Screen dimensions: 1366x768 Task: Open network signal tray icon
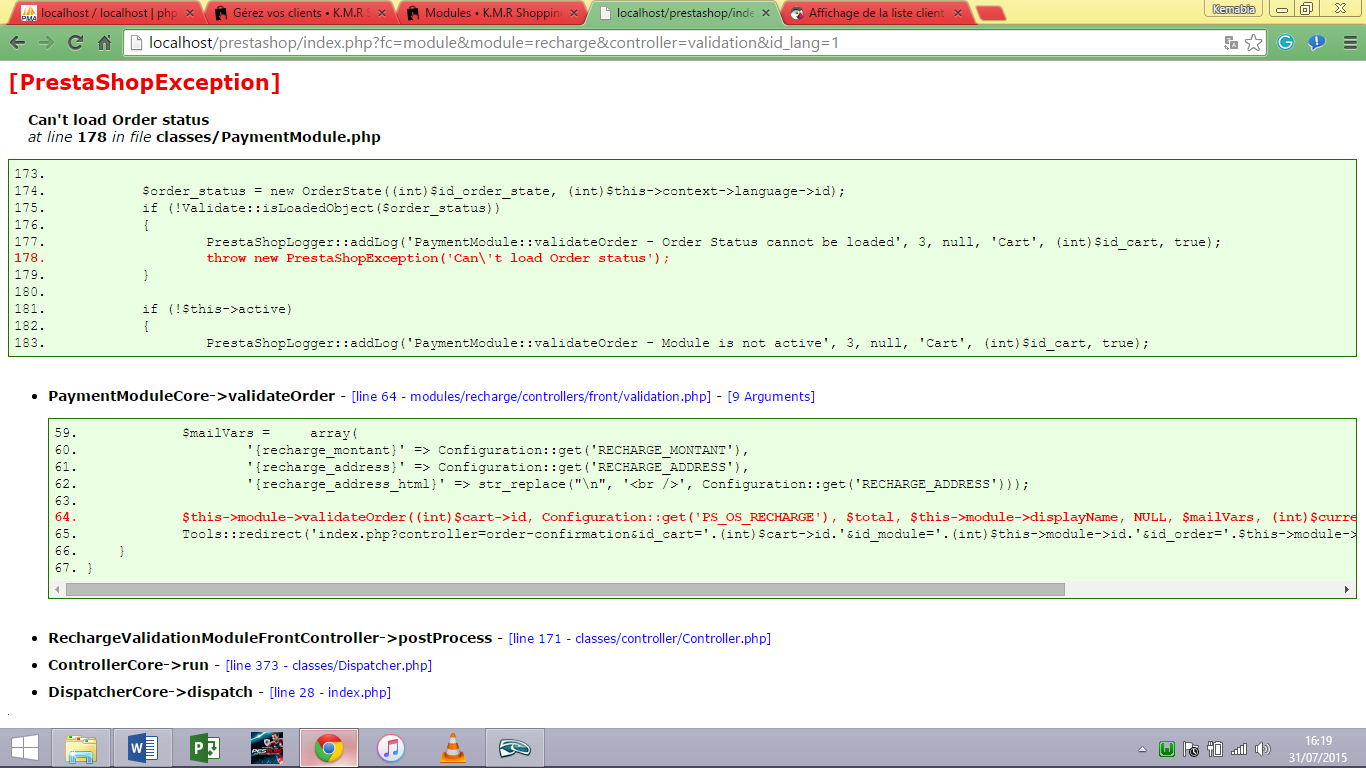pos(1239,749)
